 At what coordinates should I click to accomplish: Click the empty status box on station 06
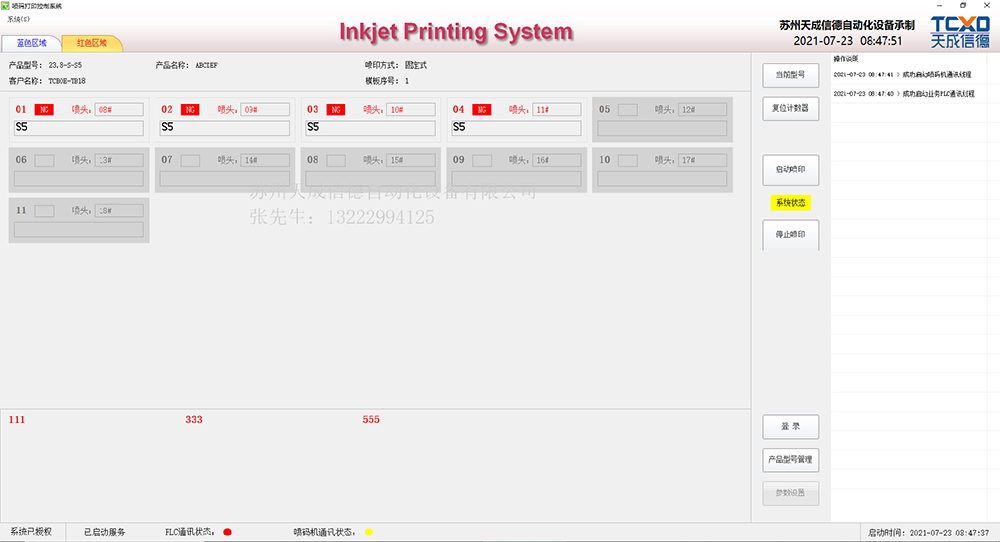pyautogui.click(x=44, y=160)
